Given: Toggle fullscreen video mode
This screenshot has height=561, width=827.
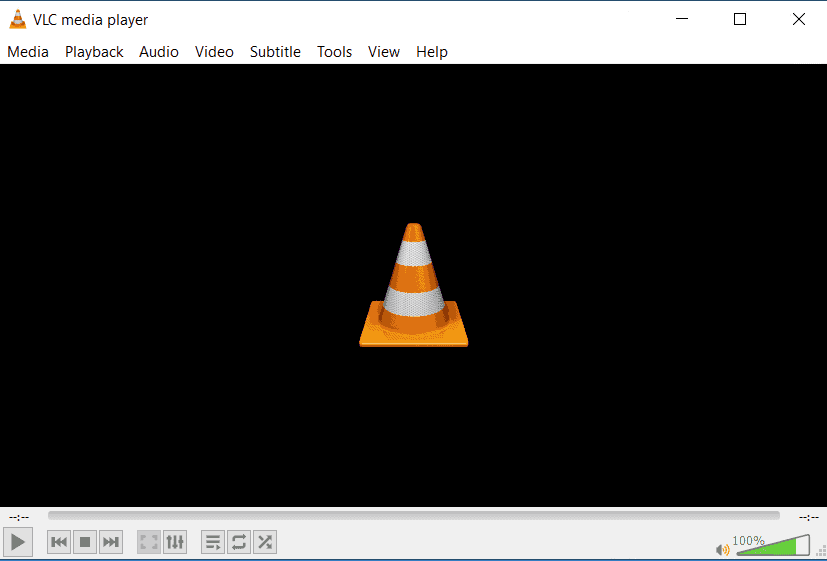Looking at the screenshot, I should (x=149, y=542).
